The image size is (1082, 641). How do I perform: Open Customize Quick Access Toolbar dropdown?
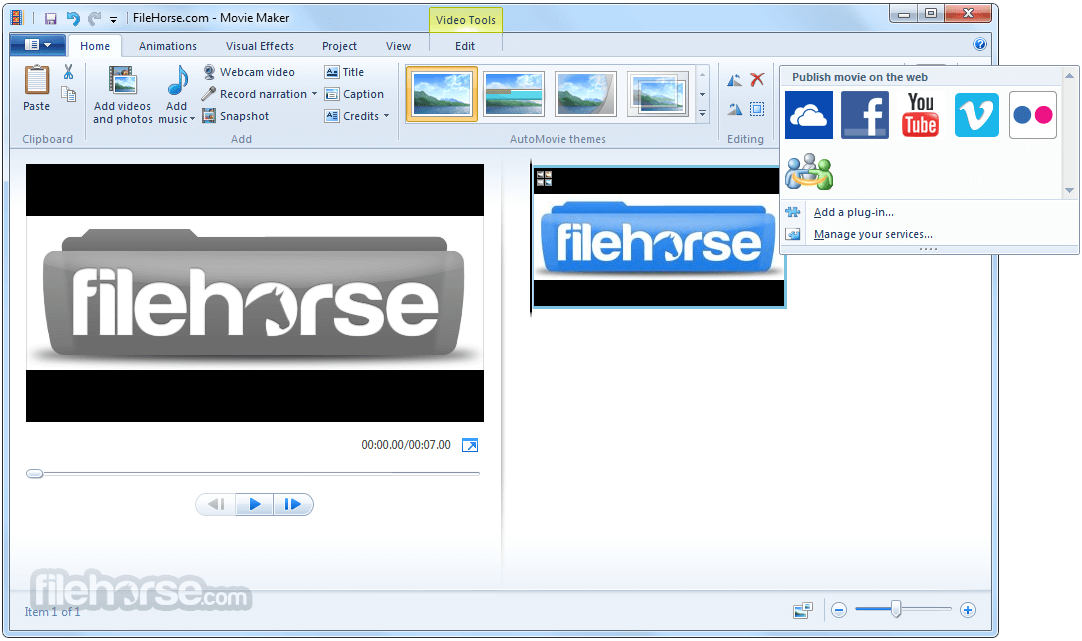[114, 19]
